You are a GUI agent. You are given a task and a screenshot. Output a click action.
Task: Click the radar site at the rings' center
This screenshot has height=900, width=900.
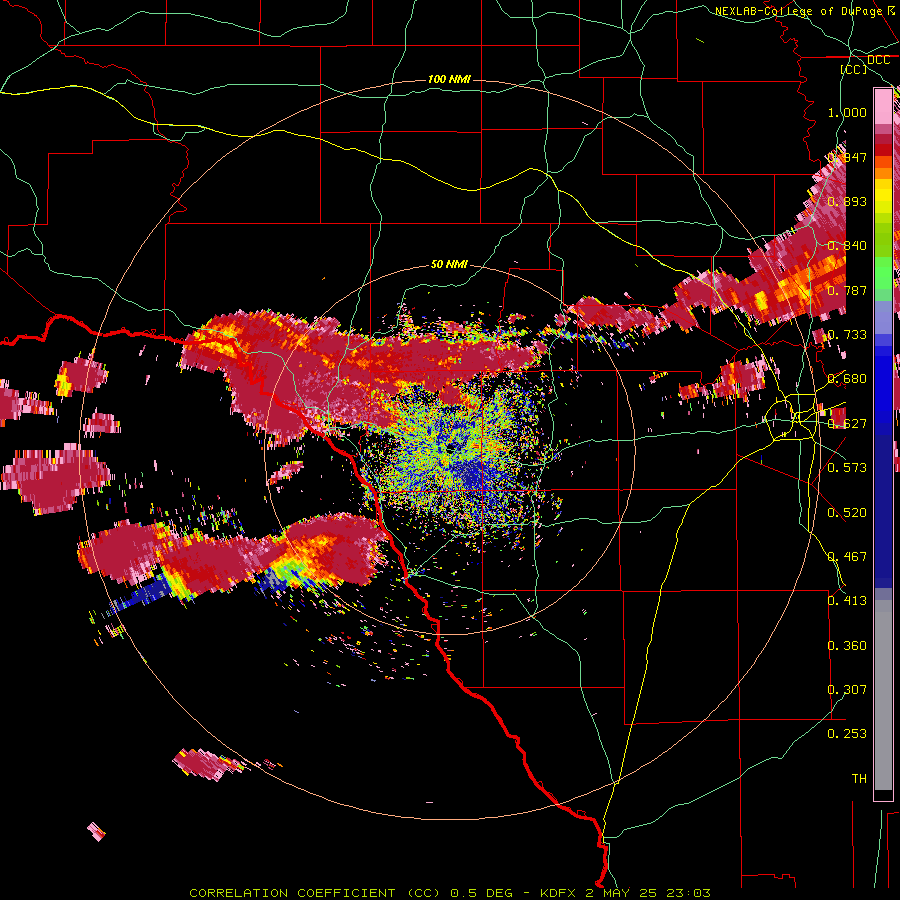click(x=451, y=448)
